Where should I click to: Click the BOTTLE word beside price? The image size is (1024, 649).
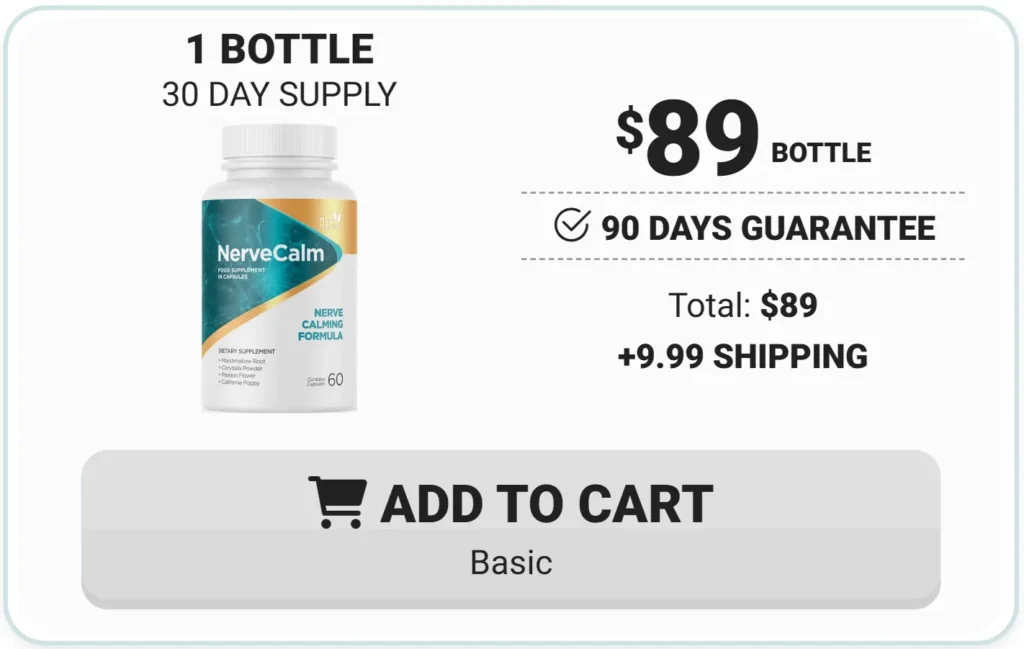tap(821, 153)
